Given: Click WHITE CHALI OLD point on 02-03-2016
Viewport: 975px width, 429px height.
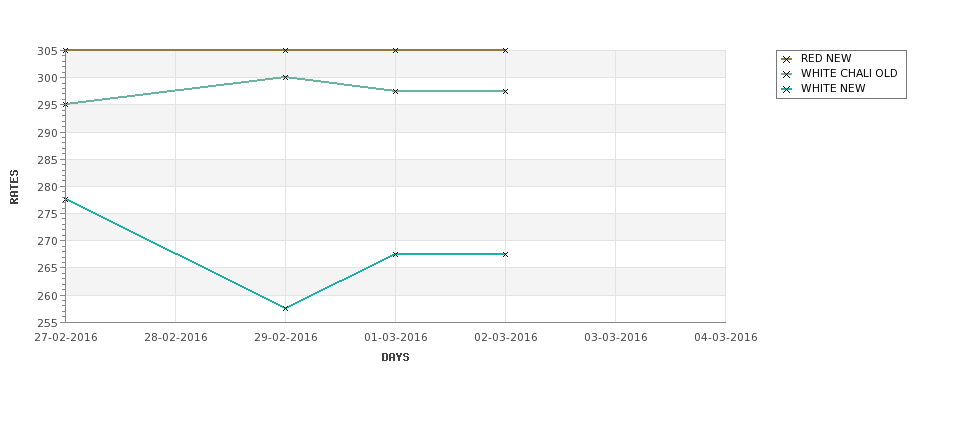Looking at the screenshot, I should [506, 91].
